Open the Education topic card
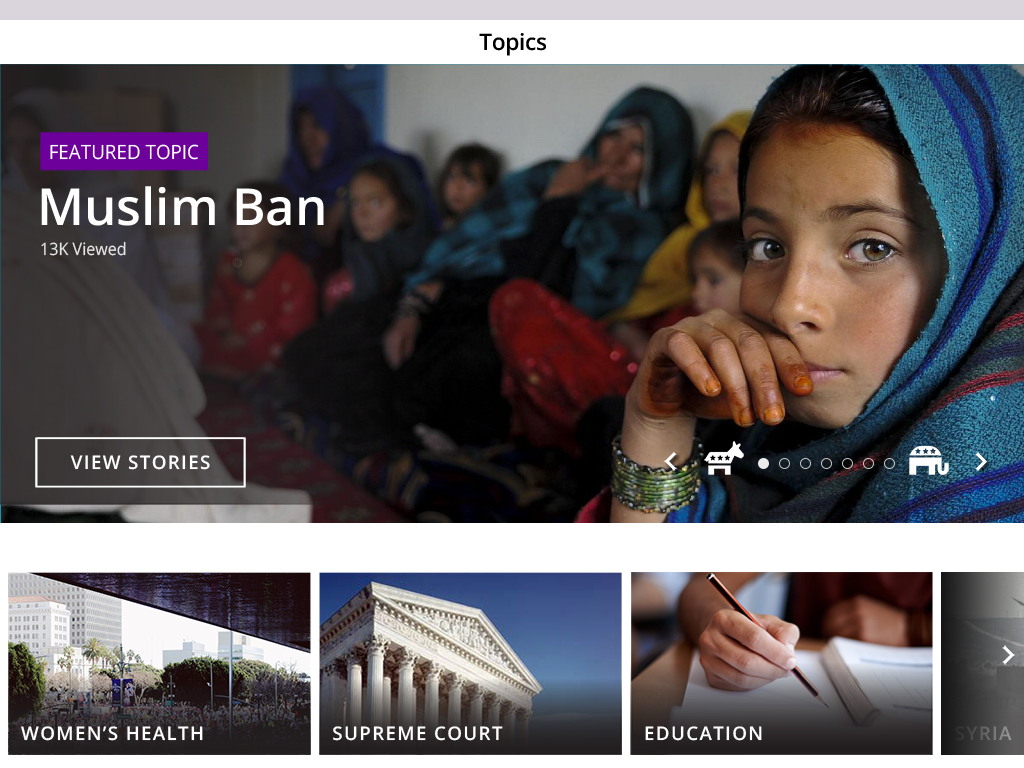This screenshot has height=768, width=1024. point(782,664)
